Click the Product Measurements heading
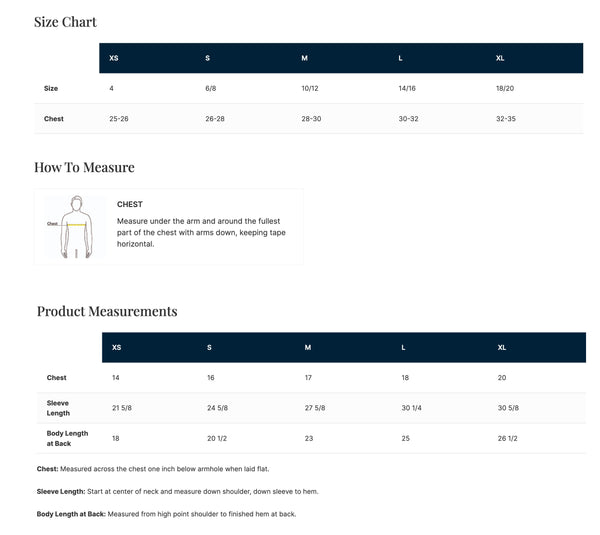The width and height of the screenshot is (600, 535). pyautogui.click(x=107, y=311)
